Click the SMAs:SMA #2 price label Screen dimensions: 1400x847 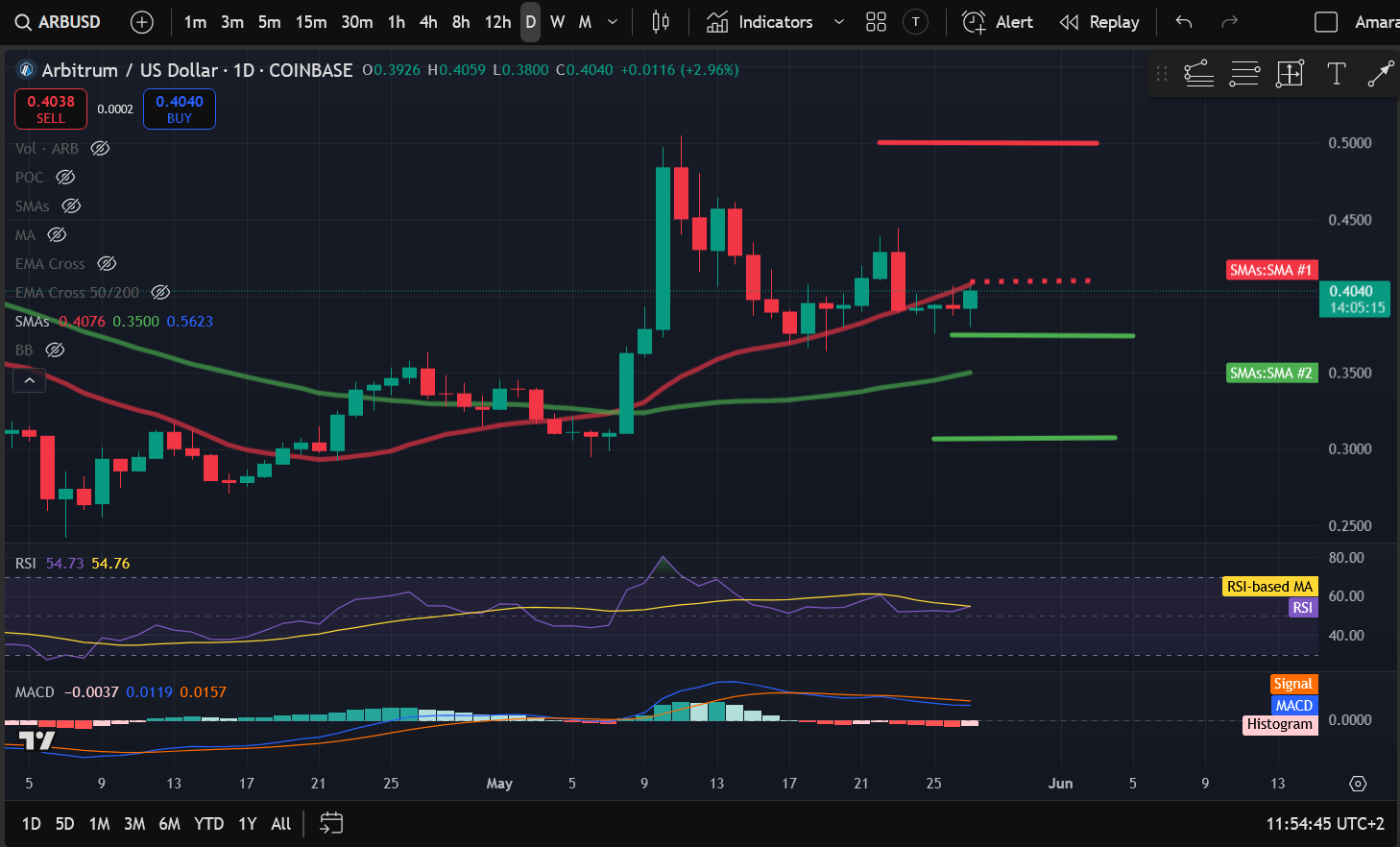(x=1270, y=373)
